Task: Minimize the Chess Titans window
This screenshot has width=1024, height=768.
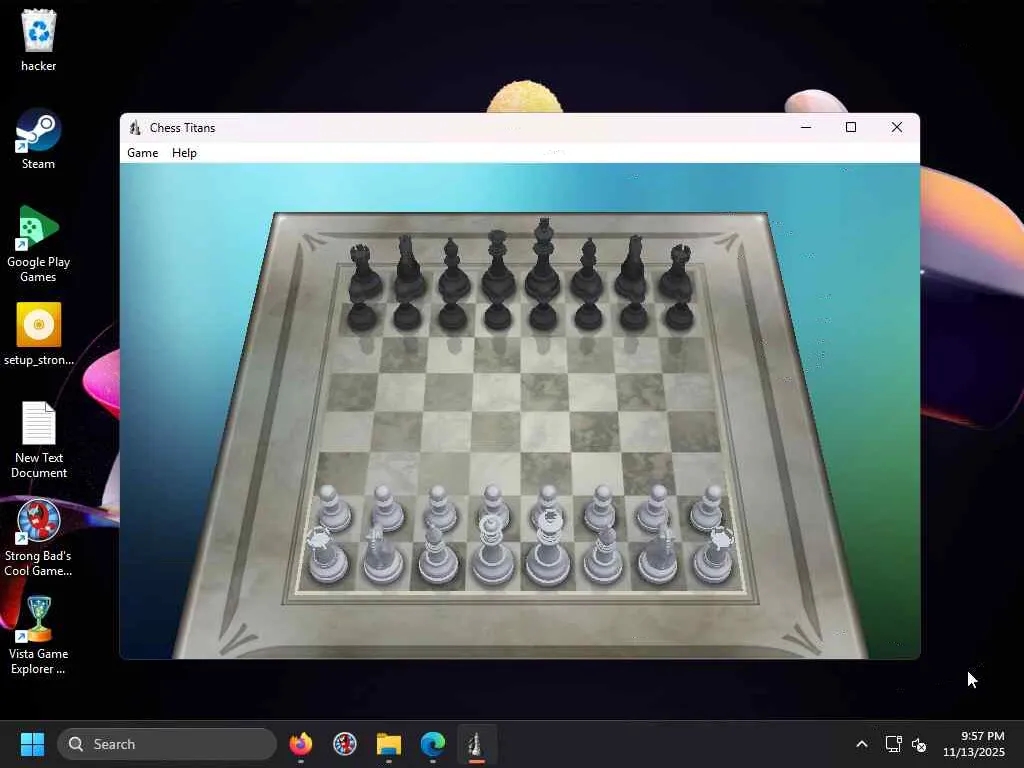Action: pos(806,127)
